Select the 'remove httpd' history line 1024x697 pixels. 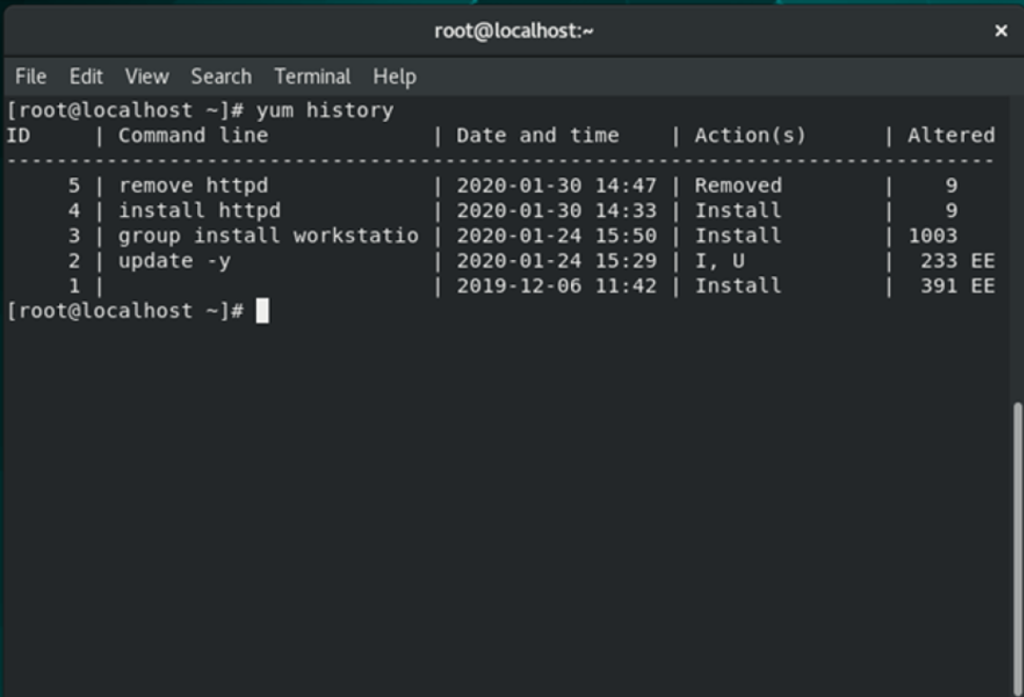193,185
